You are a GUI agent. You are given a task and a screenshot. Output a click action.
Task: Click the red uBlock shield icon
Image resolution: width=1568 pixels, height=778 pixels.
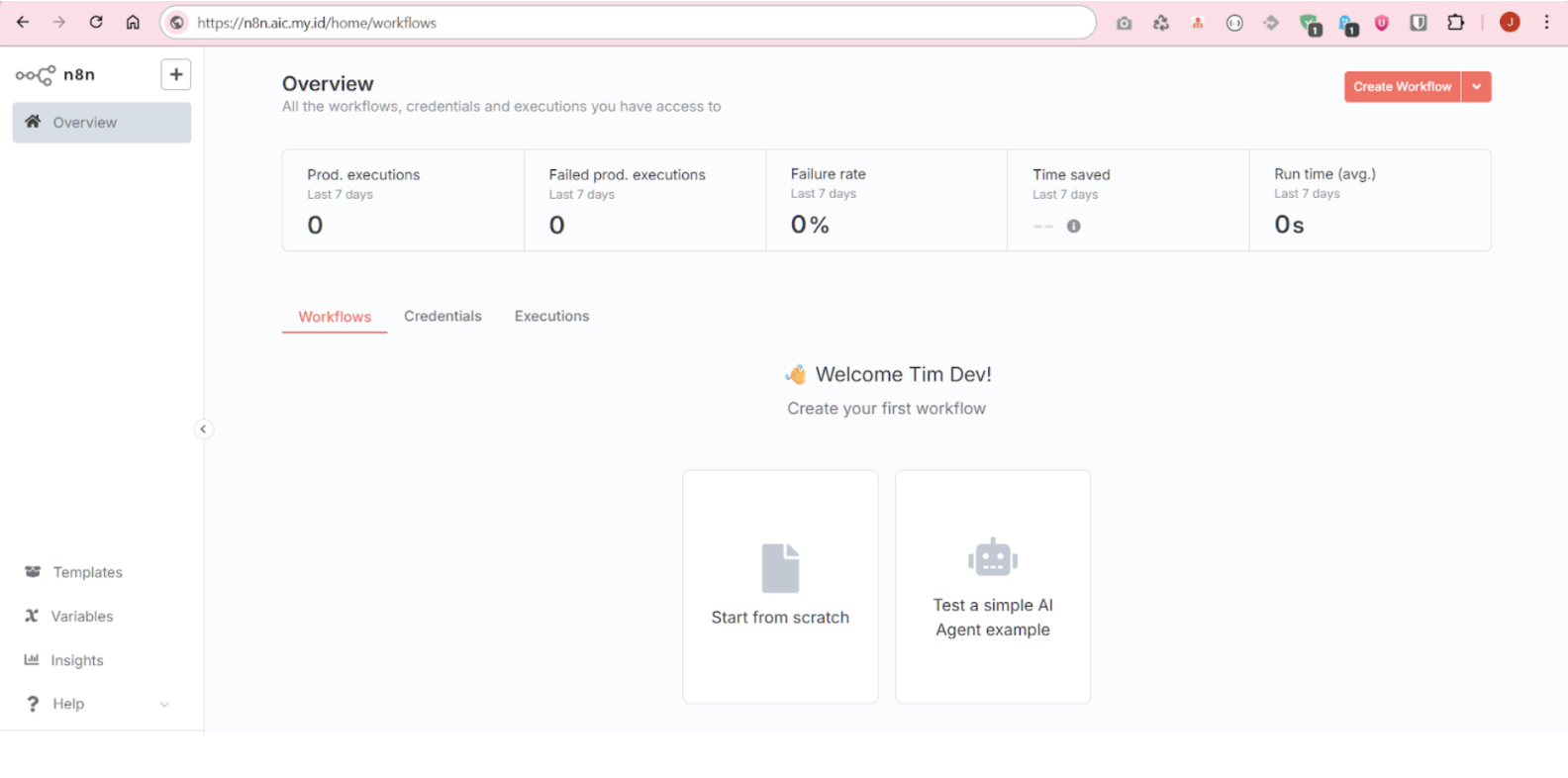pos(1382,23)
